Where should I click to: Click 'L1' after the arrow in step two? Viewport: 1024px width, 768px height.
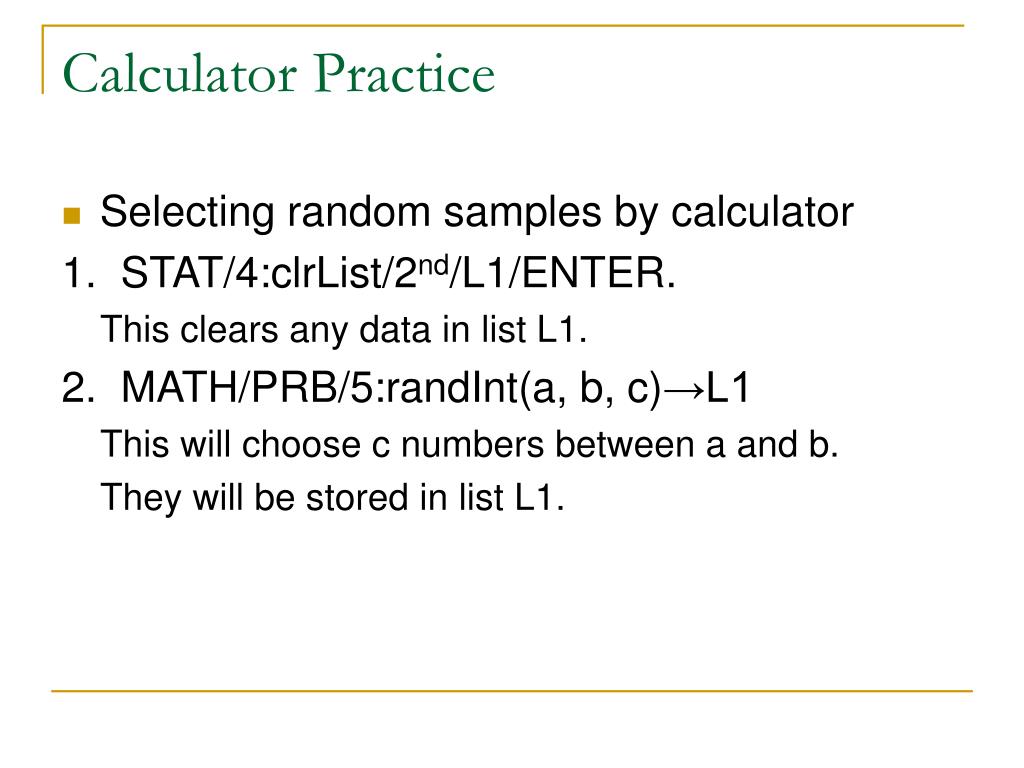point(729,387)
